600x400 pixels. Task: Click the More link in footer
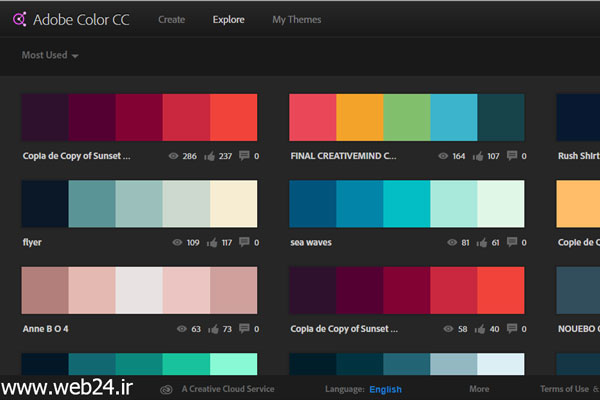(x=479, y=389)
